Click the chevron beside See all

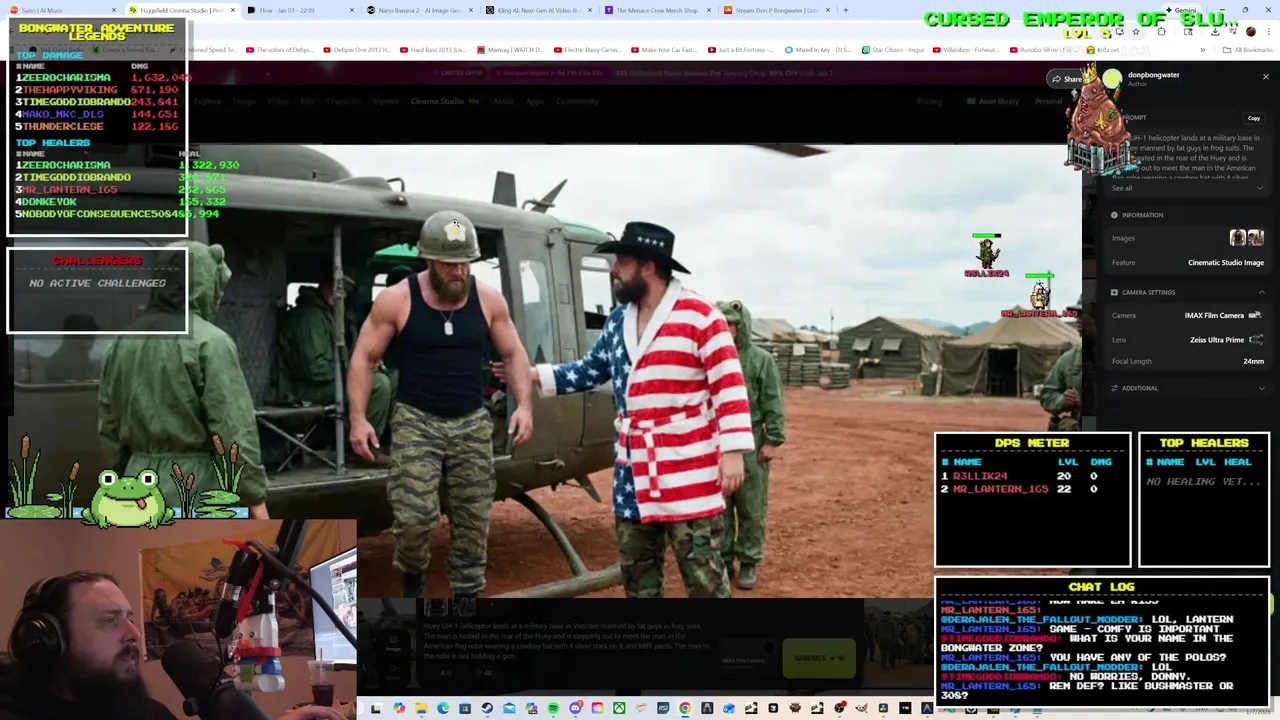[1260, 188]
